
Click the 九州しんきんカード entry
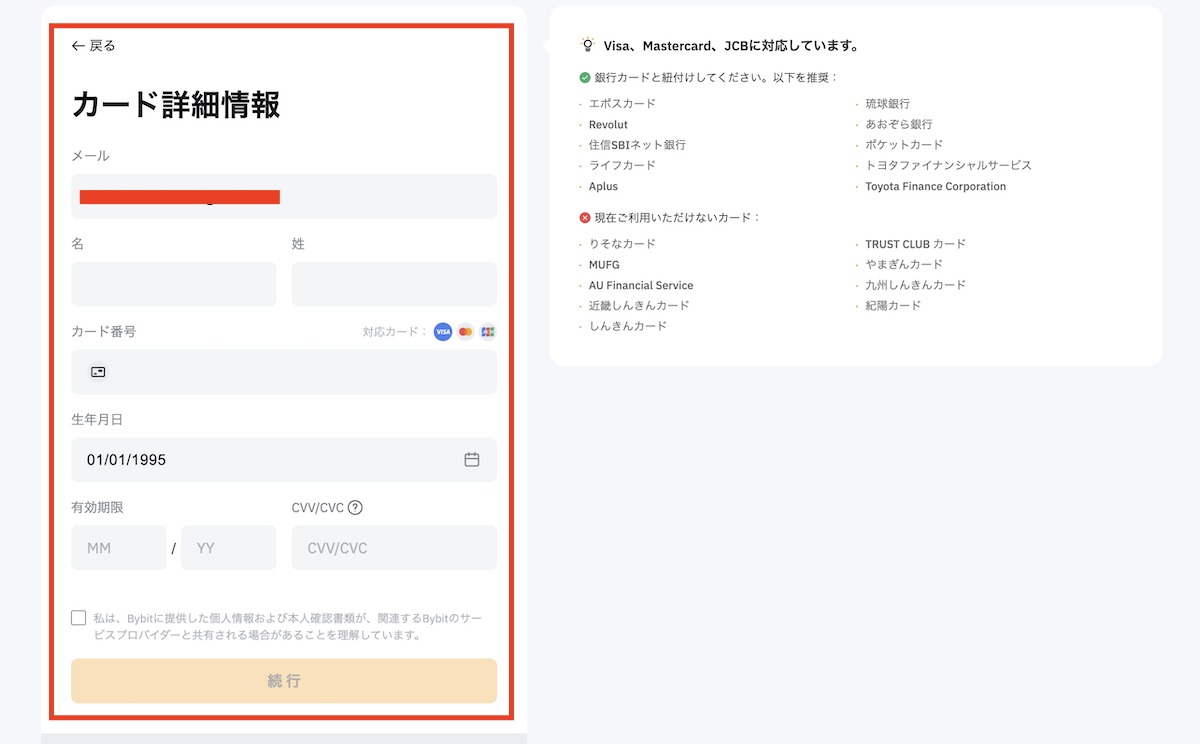click(x=916, y=285)
